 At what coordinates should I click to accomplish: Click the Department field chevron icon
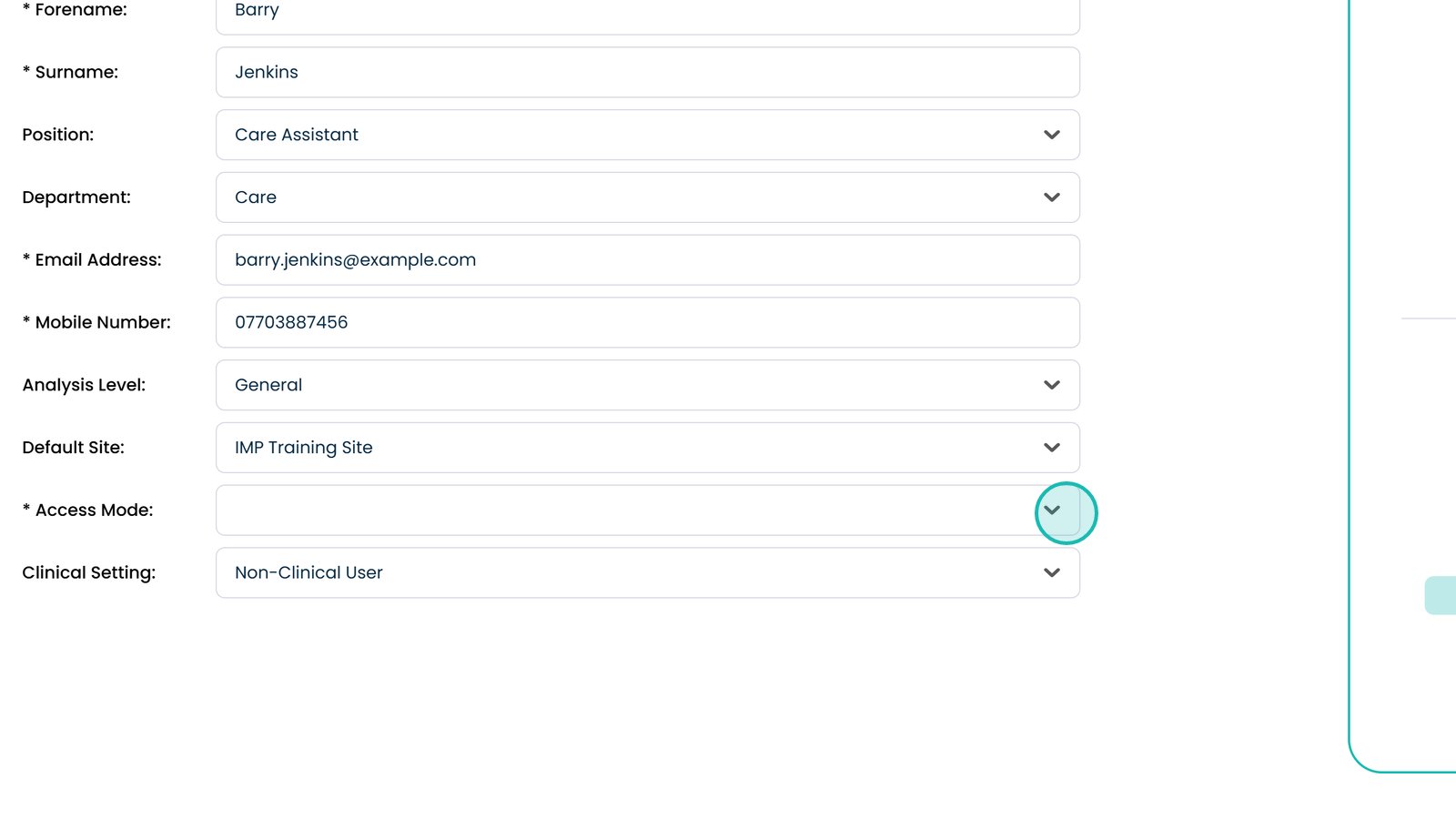coord(1052,197)
